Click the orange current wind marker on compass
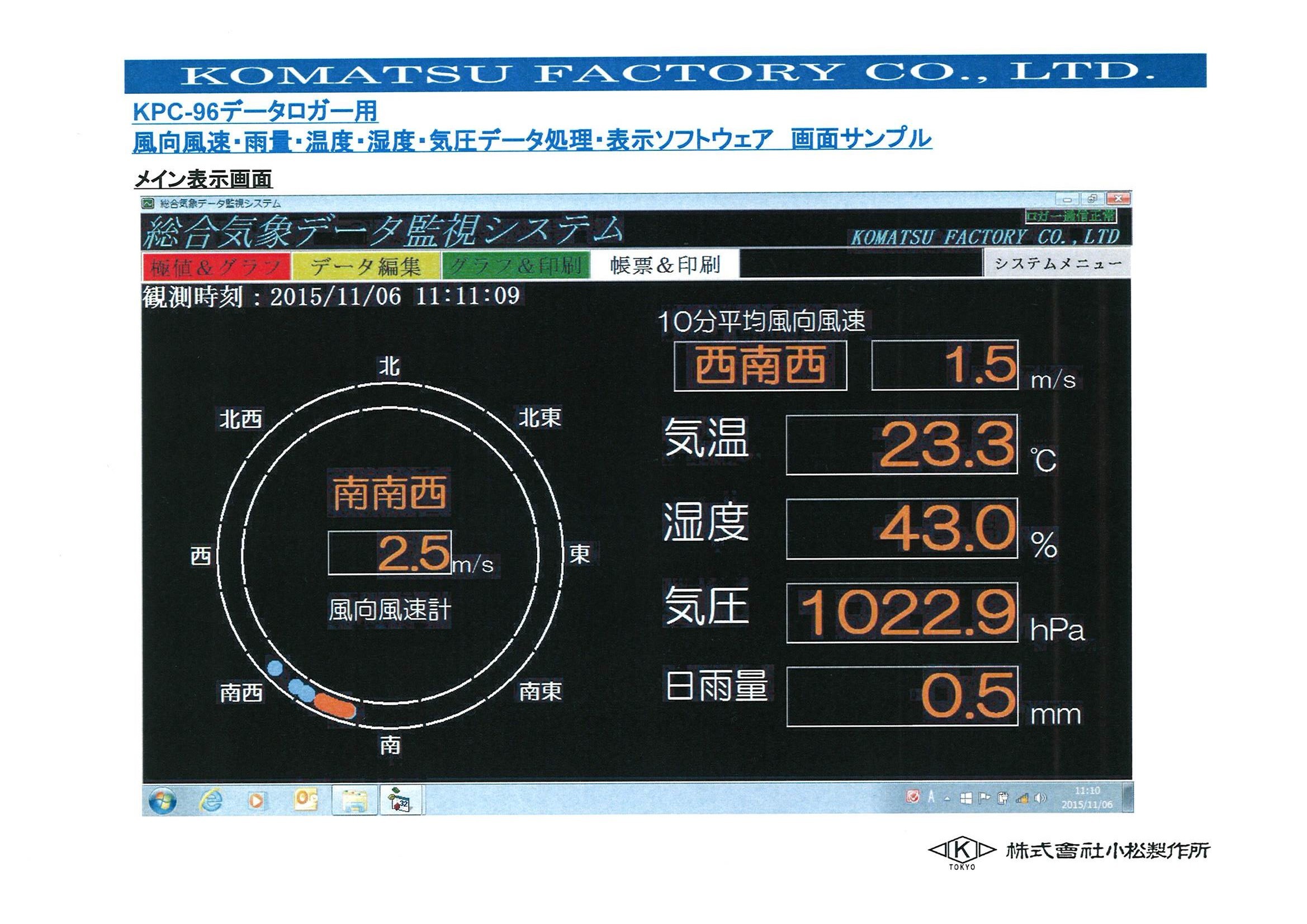Image resolution: width=1307 pixels, height=924 pixels. 335,705
